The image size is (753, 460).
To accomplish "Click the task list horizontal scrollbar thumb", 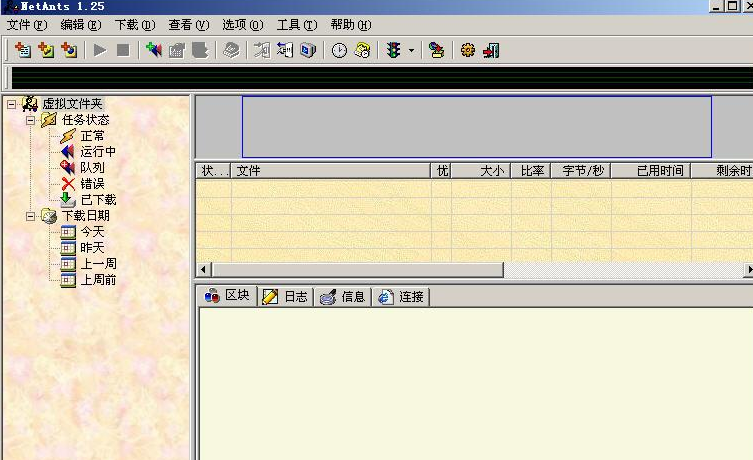I will coord(358,269).
